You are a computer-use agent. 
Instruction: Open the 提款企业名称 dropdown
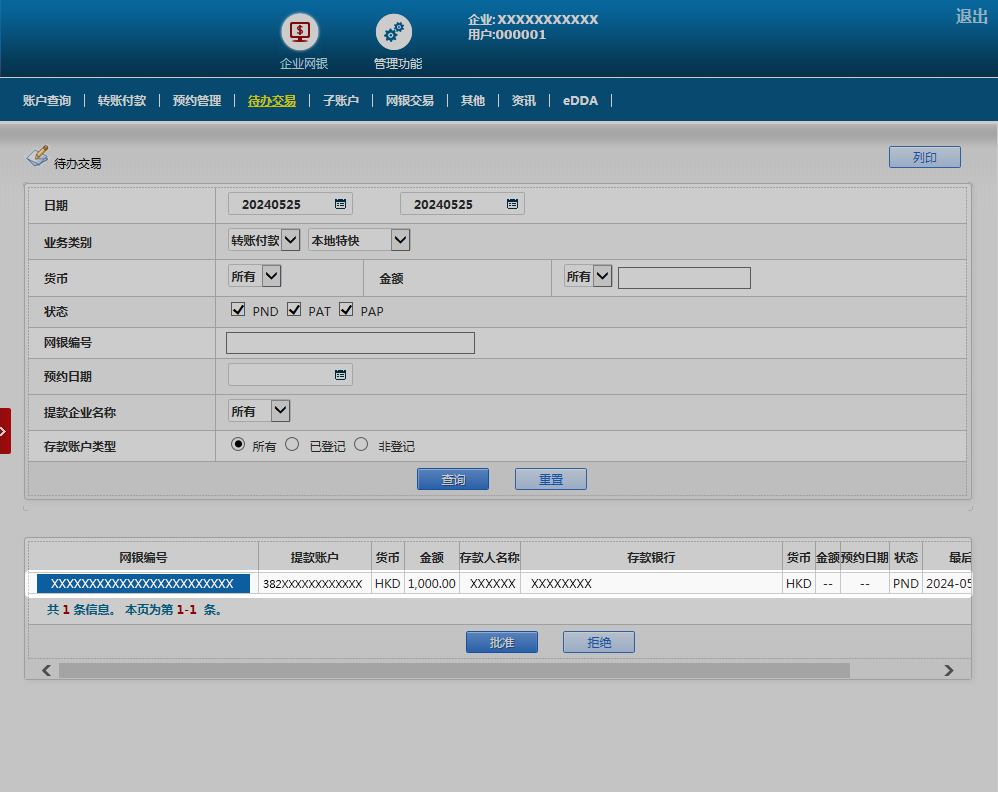click(x=259, y=411)
